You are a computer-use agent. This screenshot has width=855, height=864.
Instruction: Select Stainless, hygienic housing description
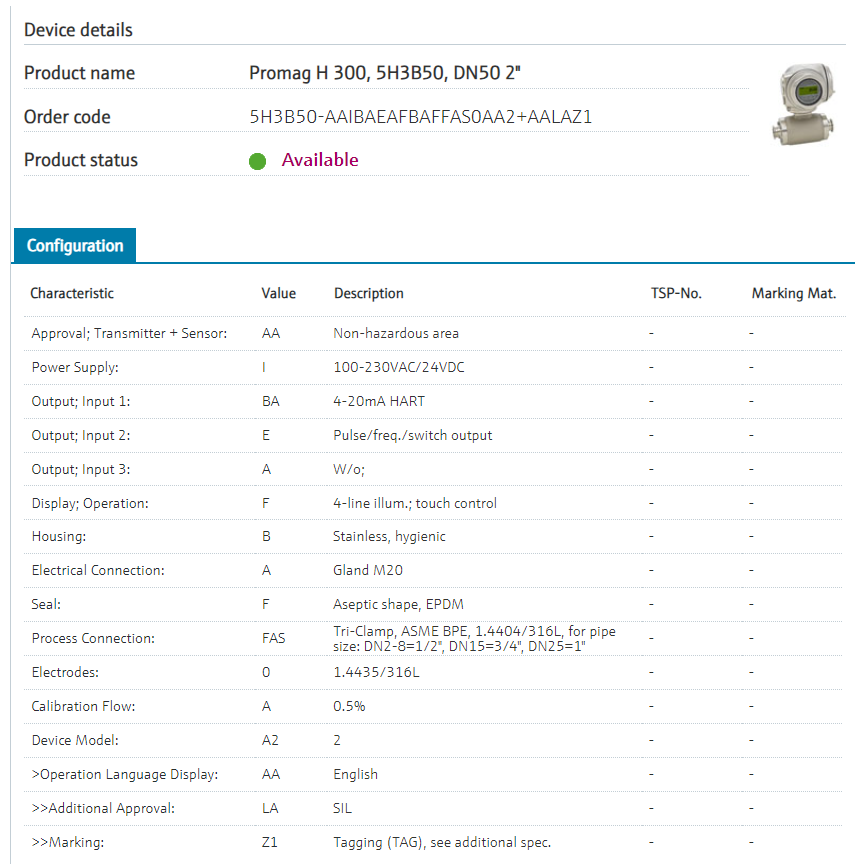click(389, 536)
